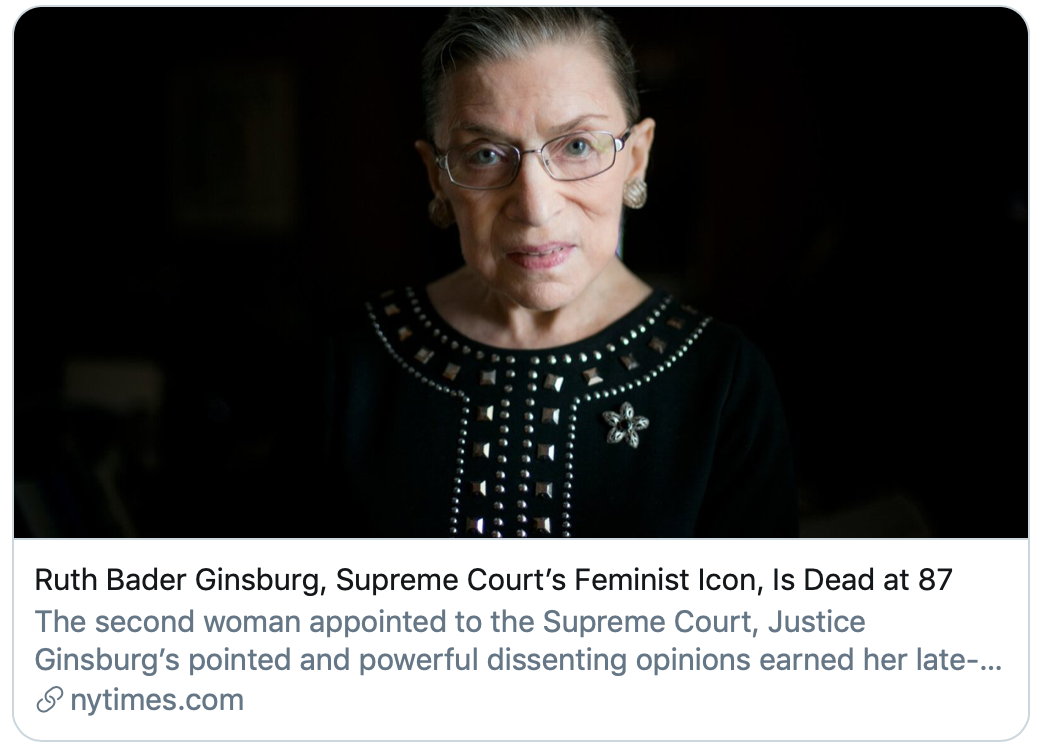1044x756 pixels.
Task: Click the name 'Ruth Bader Ginsburg' in the title
Action: (x=176, y=579)
